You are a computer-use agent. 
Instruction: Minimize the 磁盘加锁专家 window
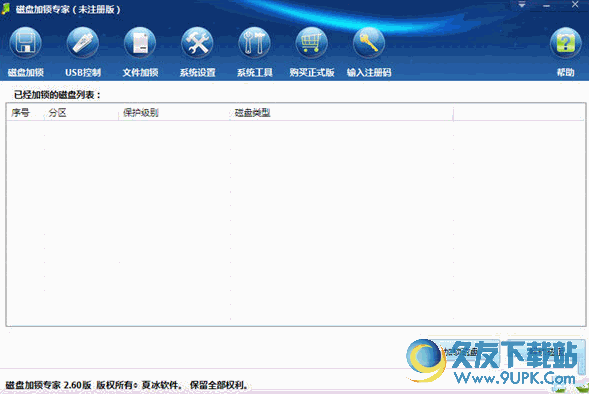pyautogui.click(x=547, y=6)
